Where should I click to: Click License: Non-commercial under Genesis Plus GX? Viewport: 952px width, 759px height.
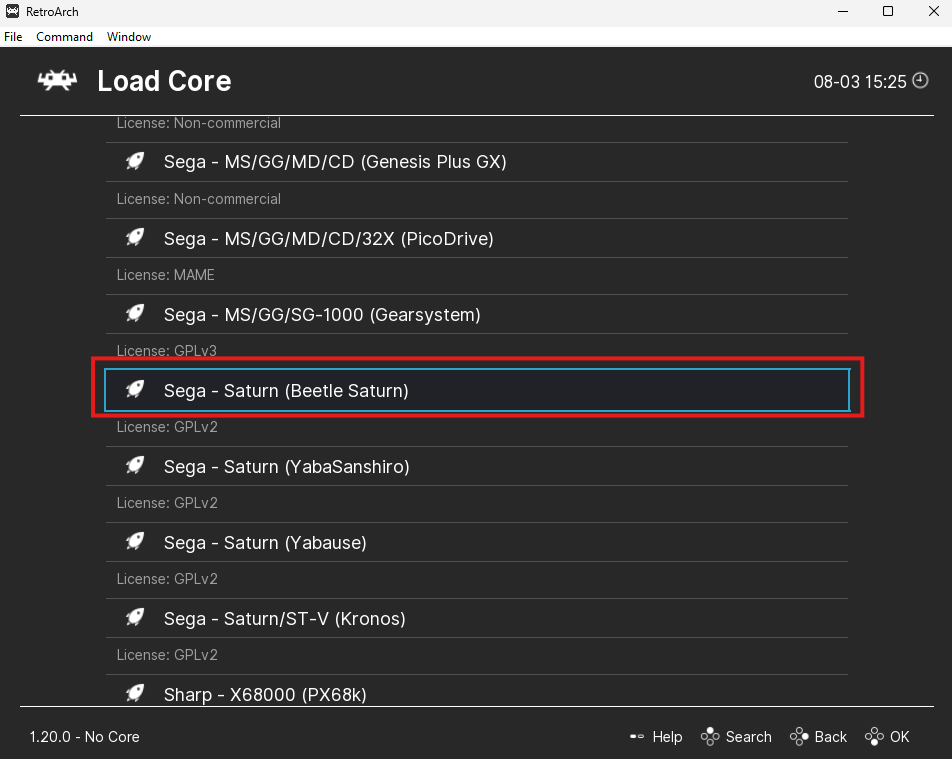(199, 199)
